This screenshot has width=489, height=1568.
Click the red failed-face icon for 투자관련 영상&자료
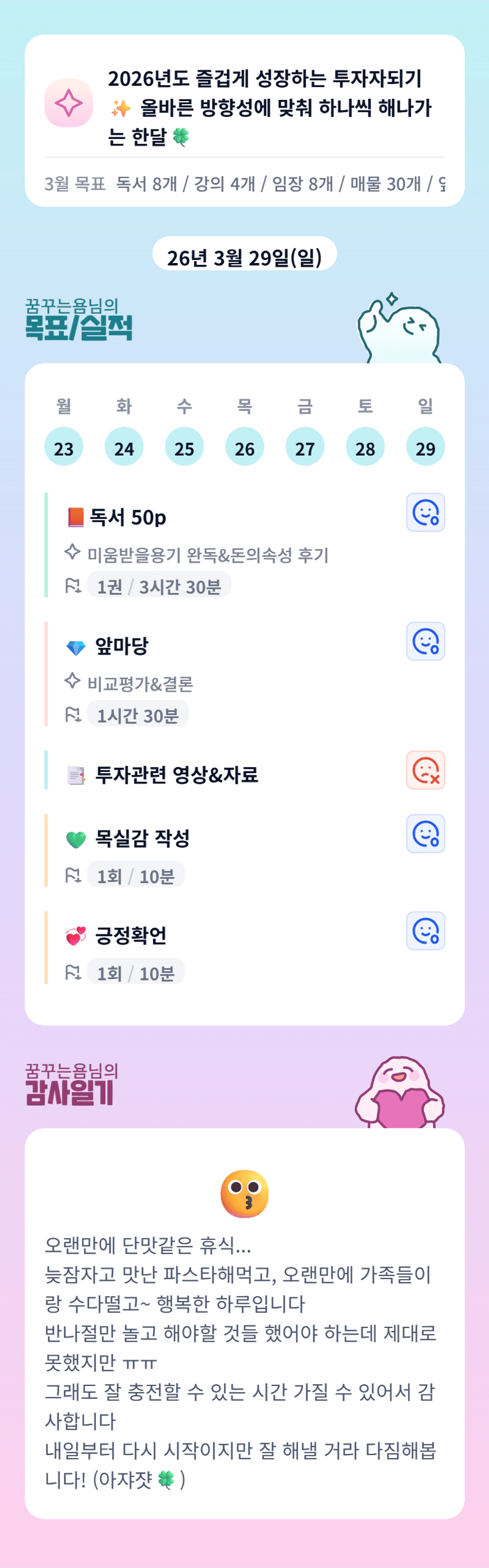pyautogui.click(x=425, y=771)
